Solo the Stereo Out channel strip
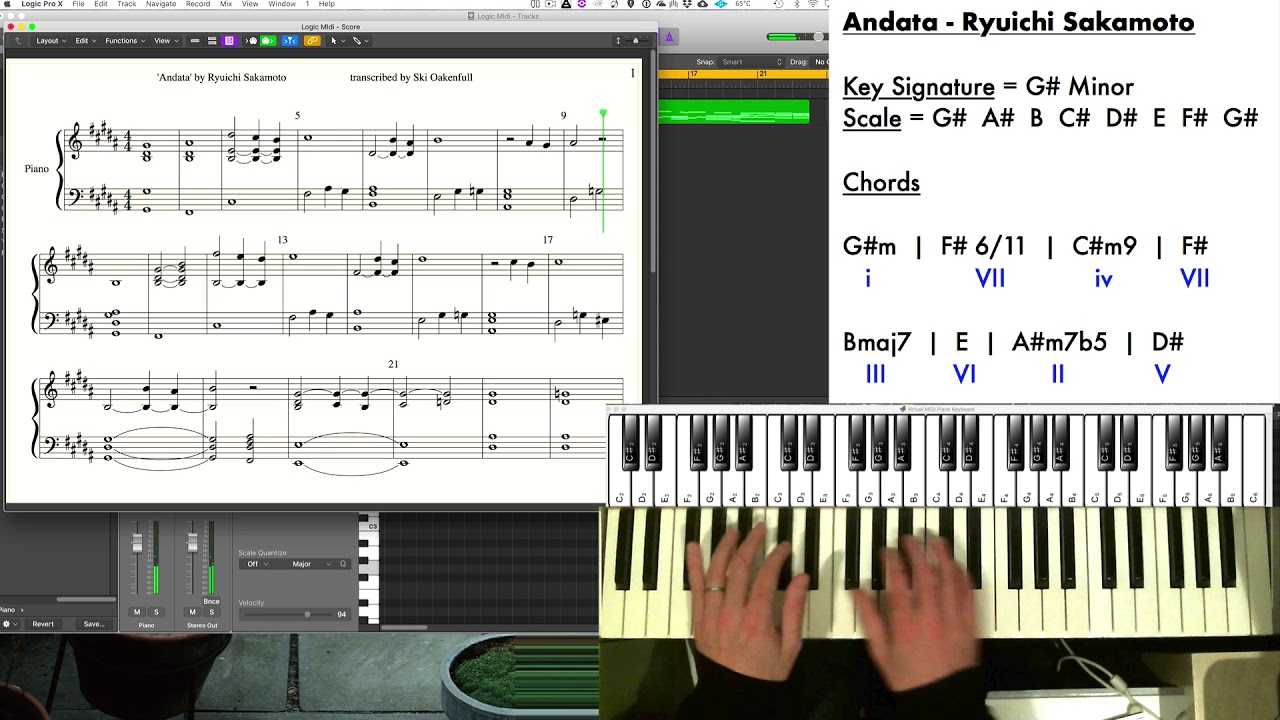Screen dimensions: 1280x720 click(x=211, y=612)
